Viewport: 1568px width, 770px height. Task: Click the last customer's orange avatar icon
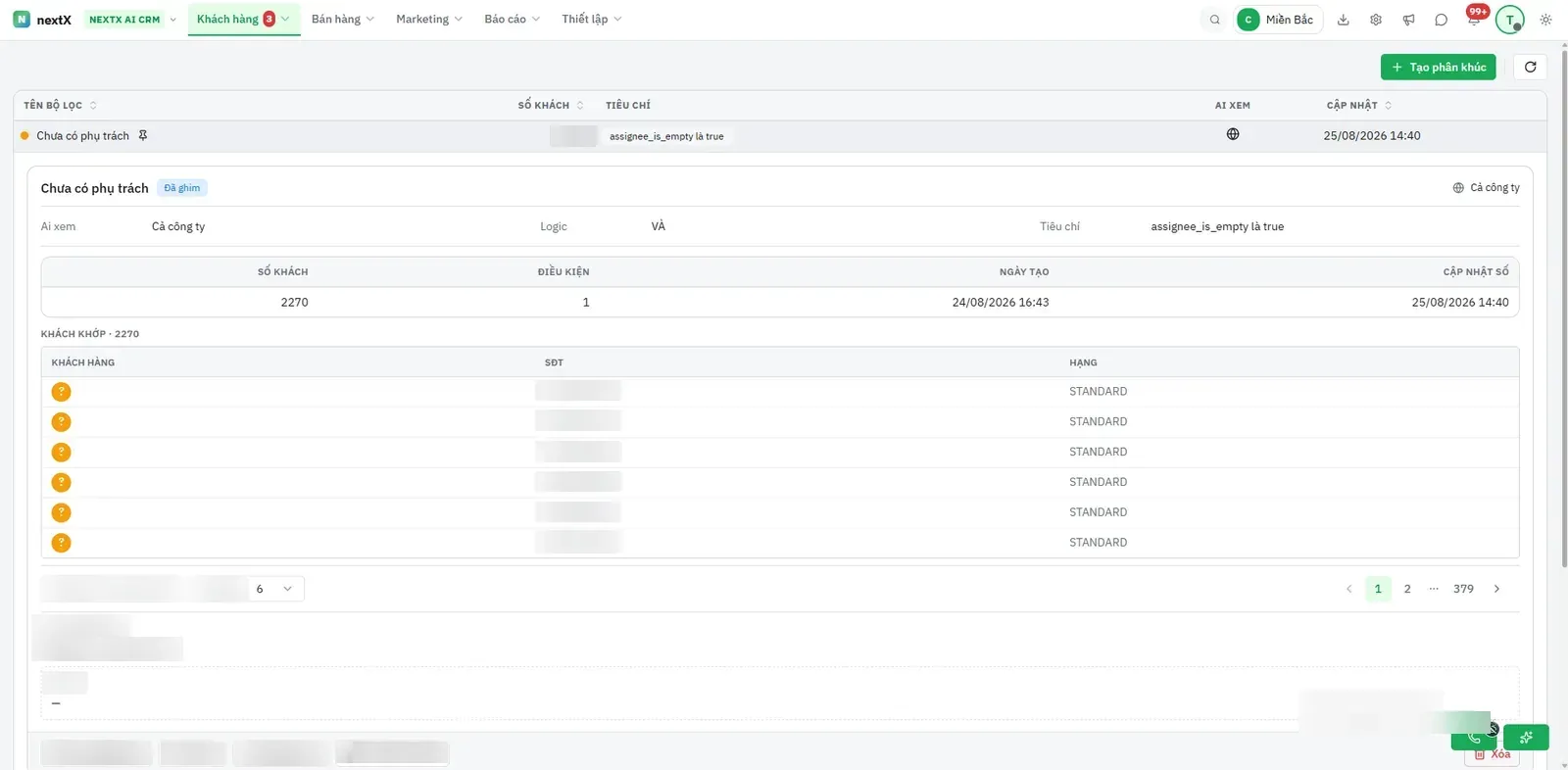[61, 543]
